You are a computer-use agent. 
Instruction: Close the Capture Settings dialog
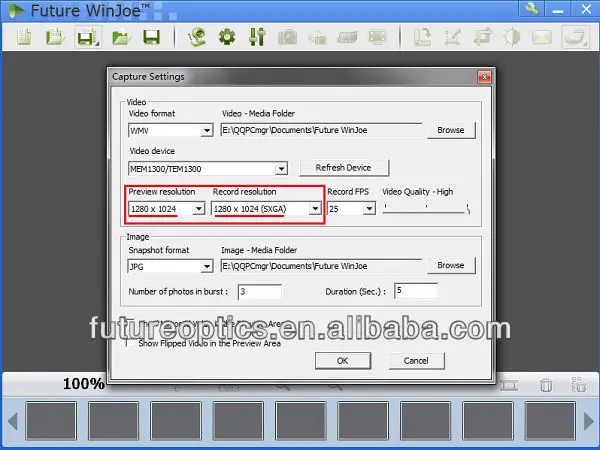click(x=484, y=77)
